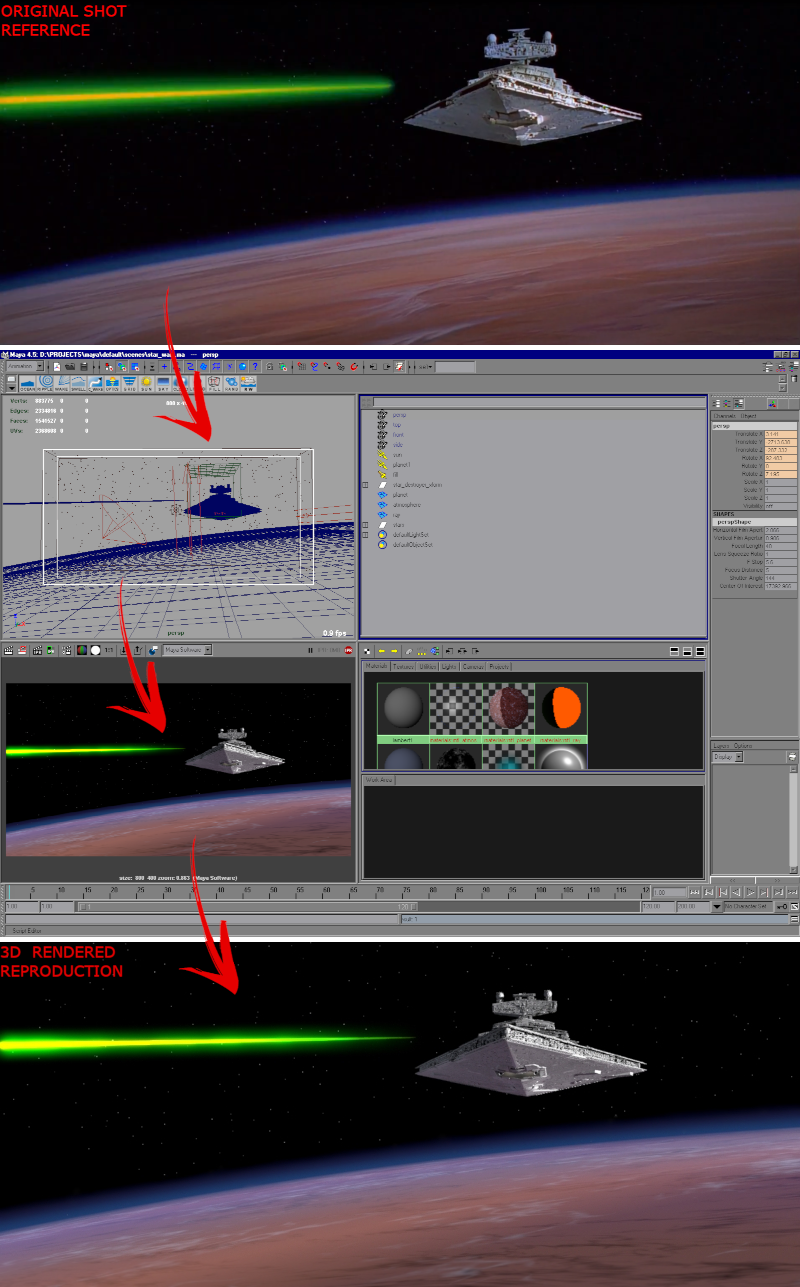Switch to Lights tab in Hypershade
This screenshot has height=1287, width=800.
click(449, 666)
